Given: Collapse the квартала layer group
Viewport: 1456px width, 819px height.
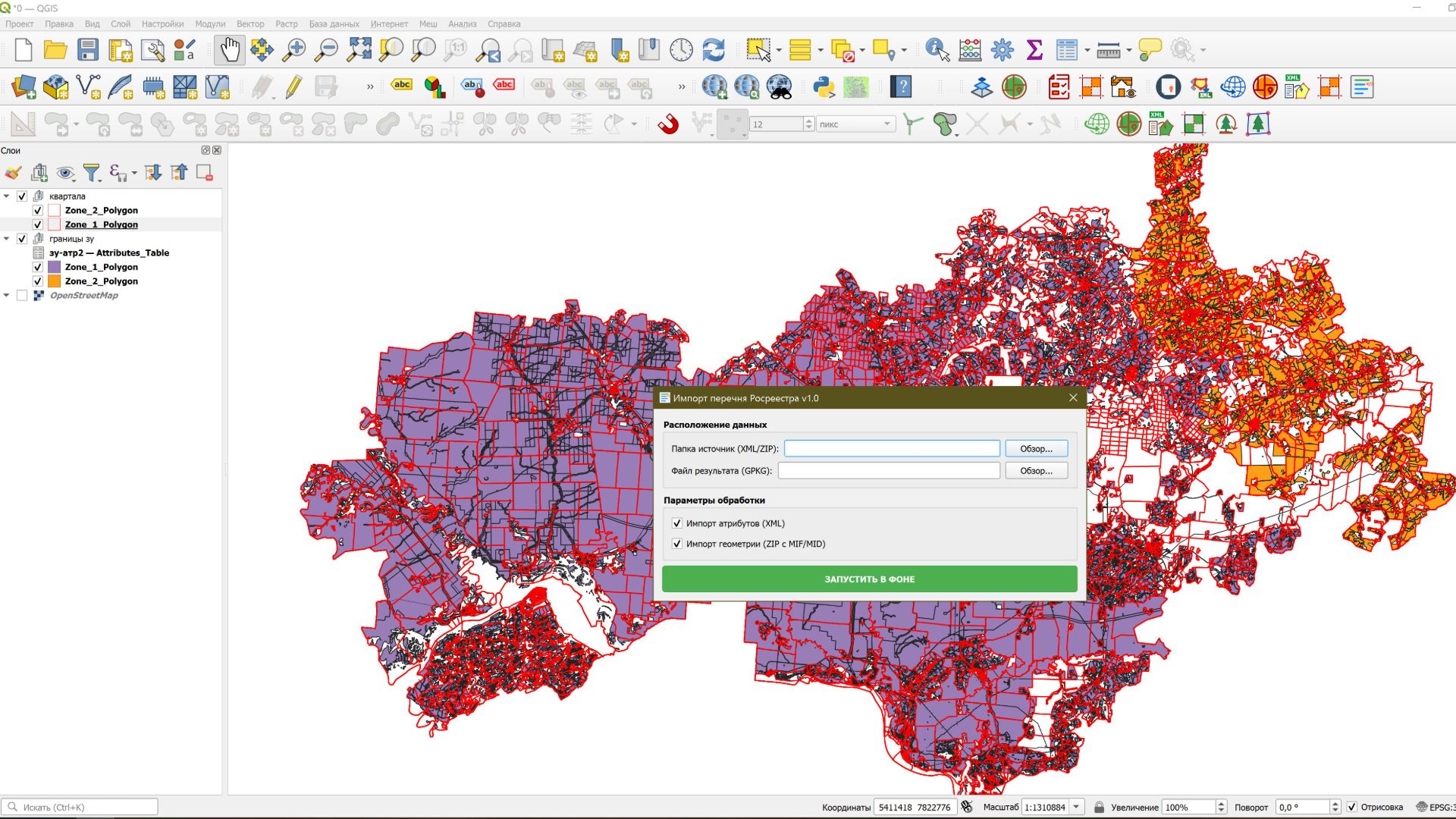Looking at the screenshot, I should tap(8, 196).
